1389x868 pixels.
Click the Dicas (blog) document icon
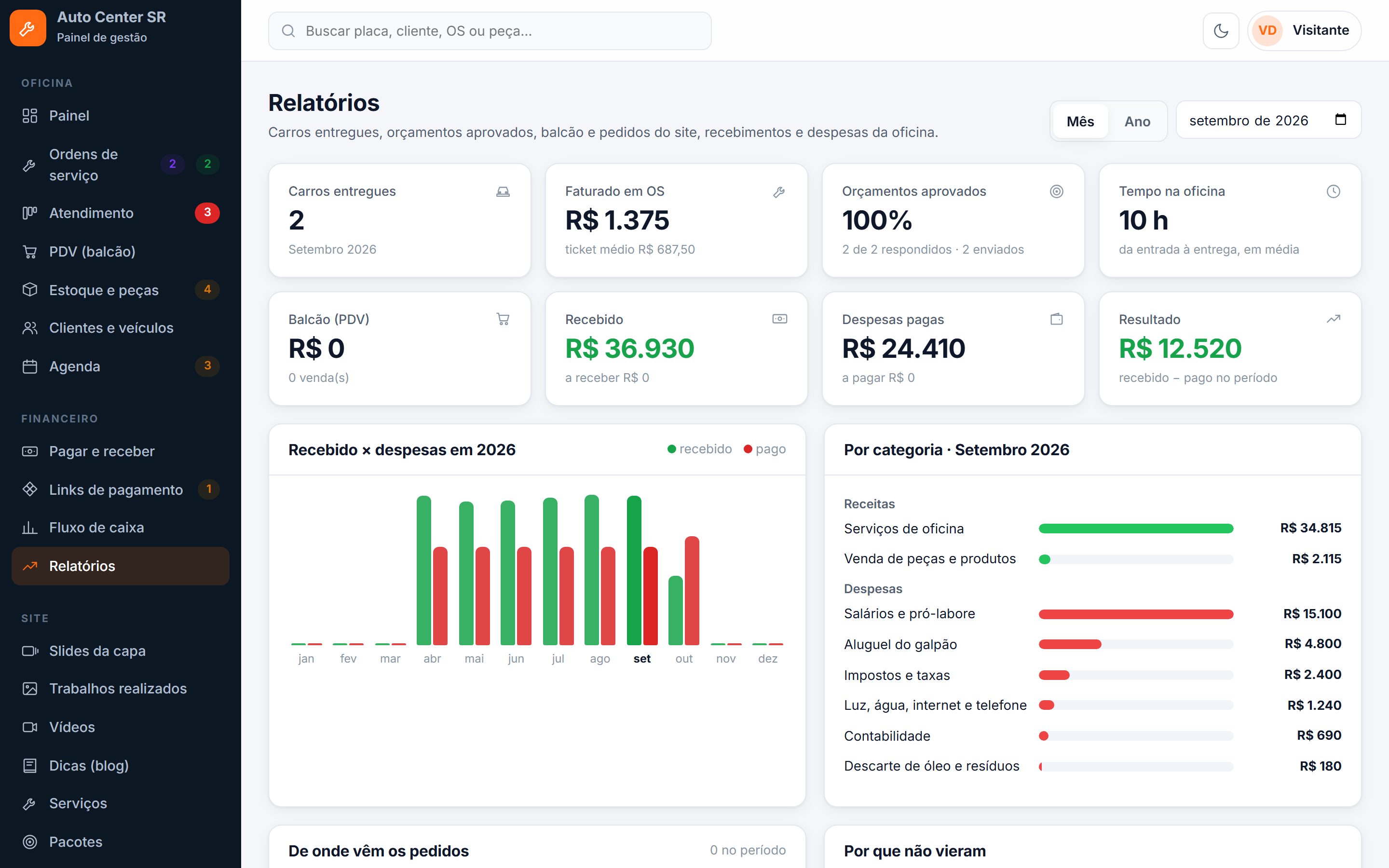point(29,766)
